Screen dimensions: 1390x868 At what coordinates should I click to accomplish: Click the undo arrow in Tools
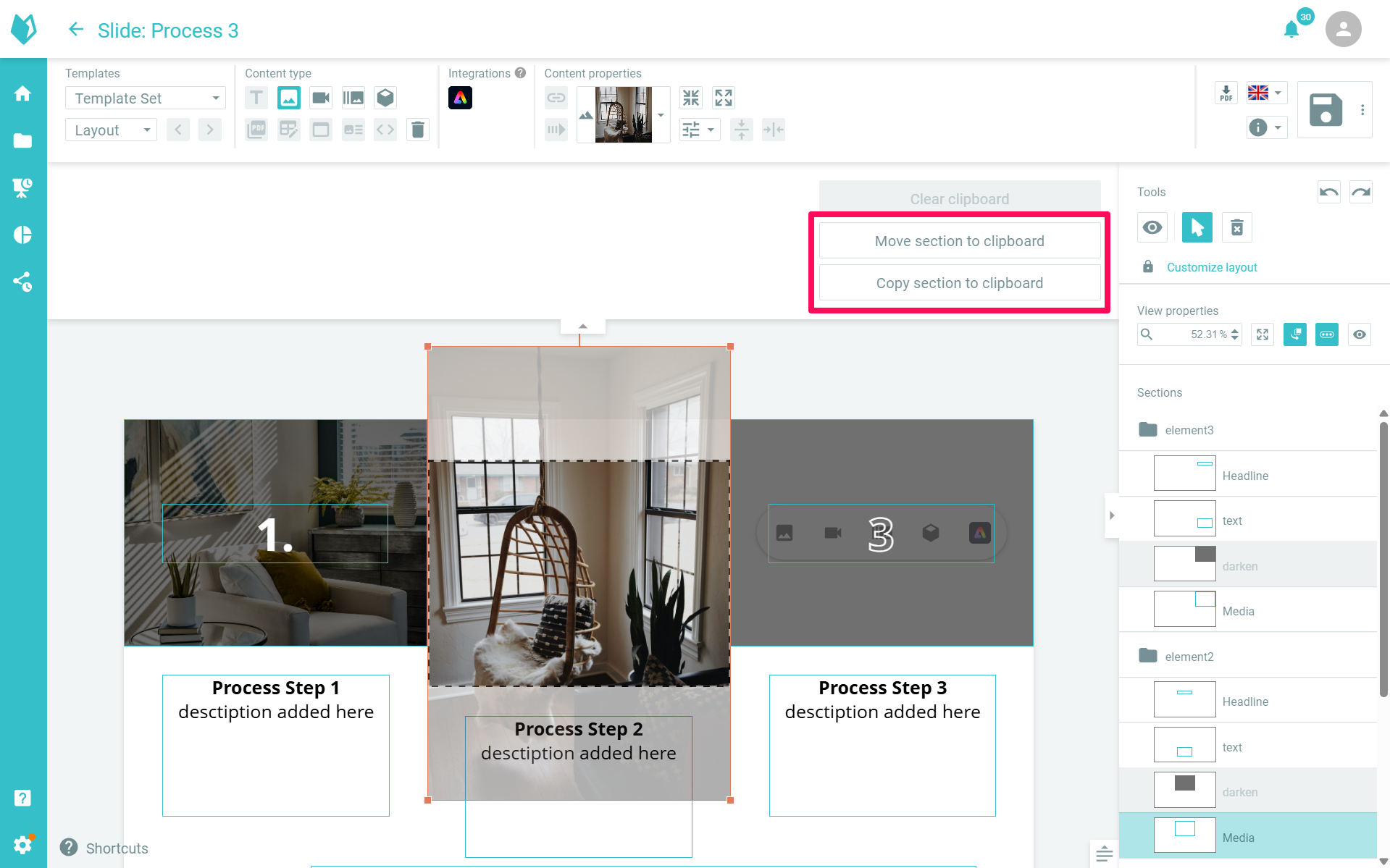coord(1328,192)
